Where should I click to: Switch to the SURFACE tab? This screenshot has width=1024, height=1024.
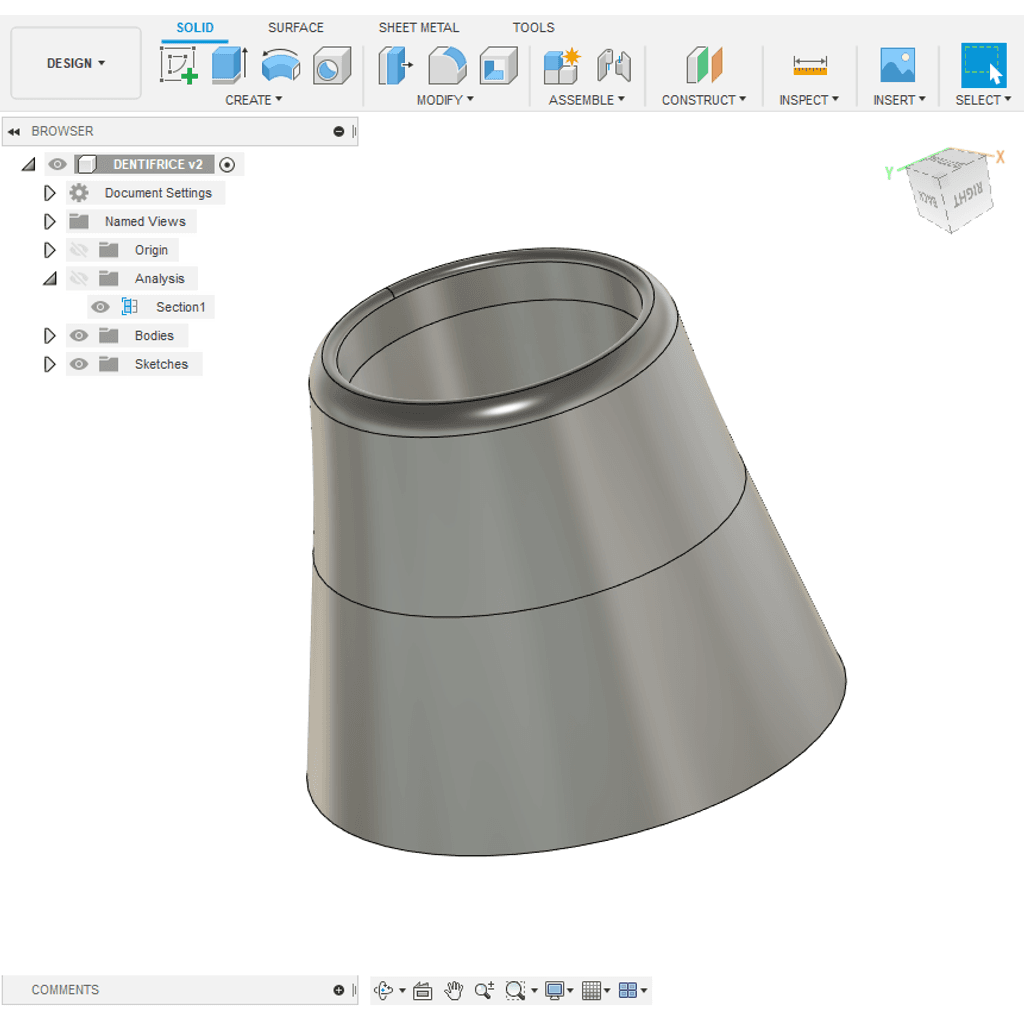(295, 27)
